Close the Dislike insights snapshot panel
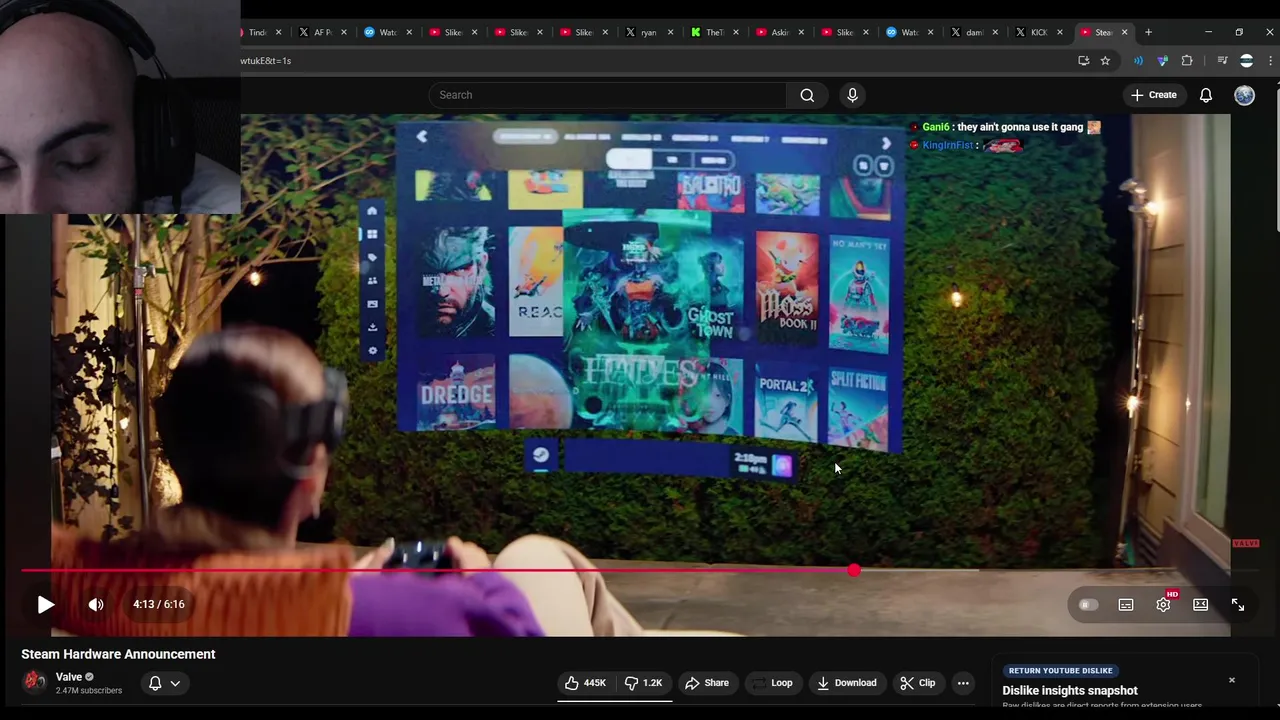1280x720 pixels. pyautogui.click(x=1232, y=680)
